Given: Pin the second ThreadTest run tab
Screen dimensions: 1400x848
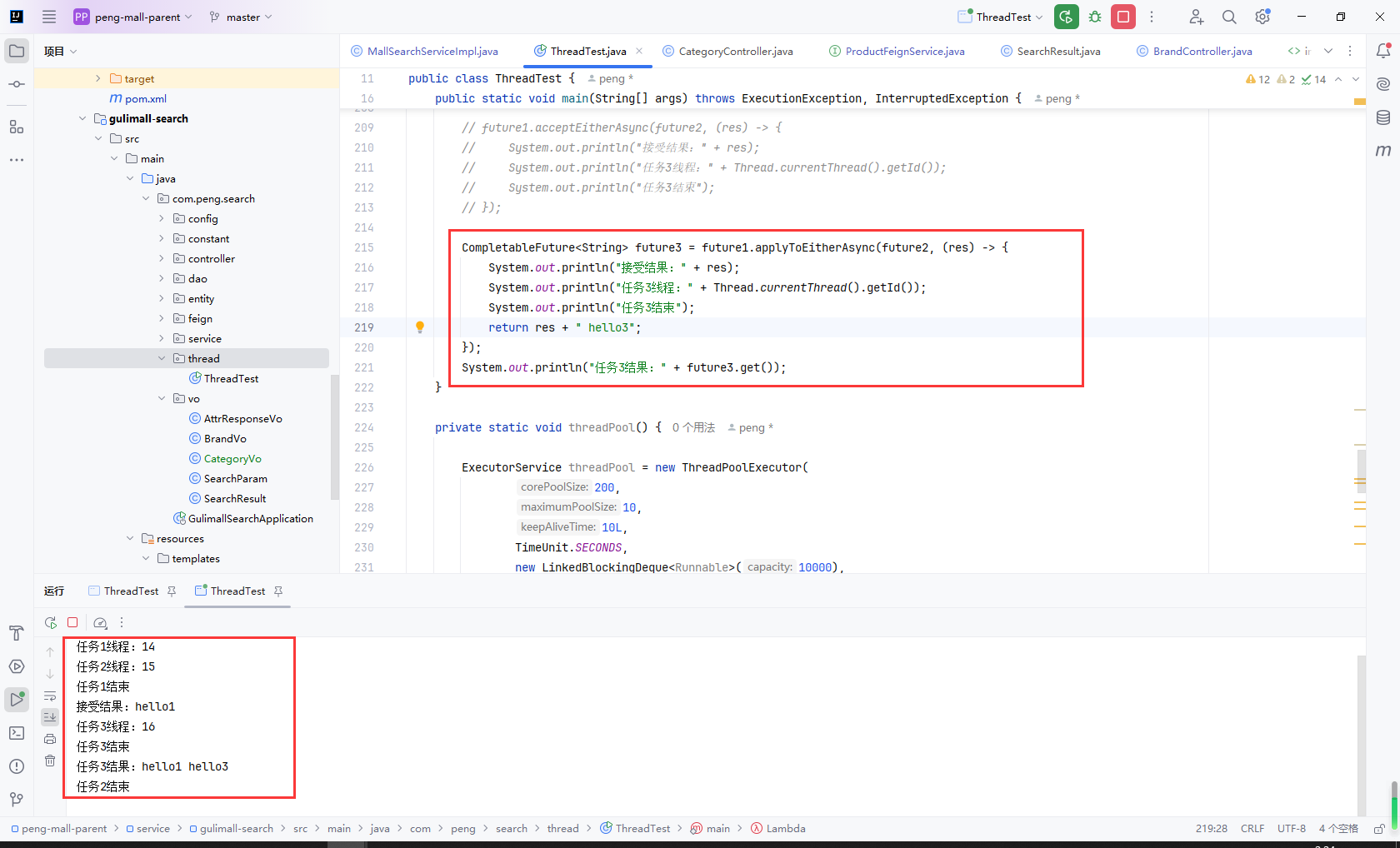Looking at the screenshot, I should pyautogui.click(x=278, y=591).
